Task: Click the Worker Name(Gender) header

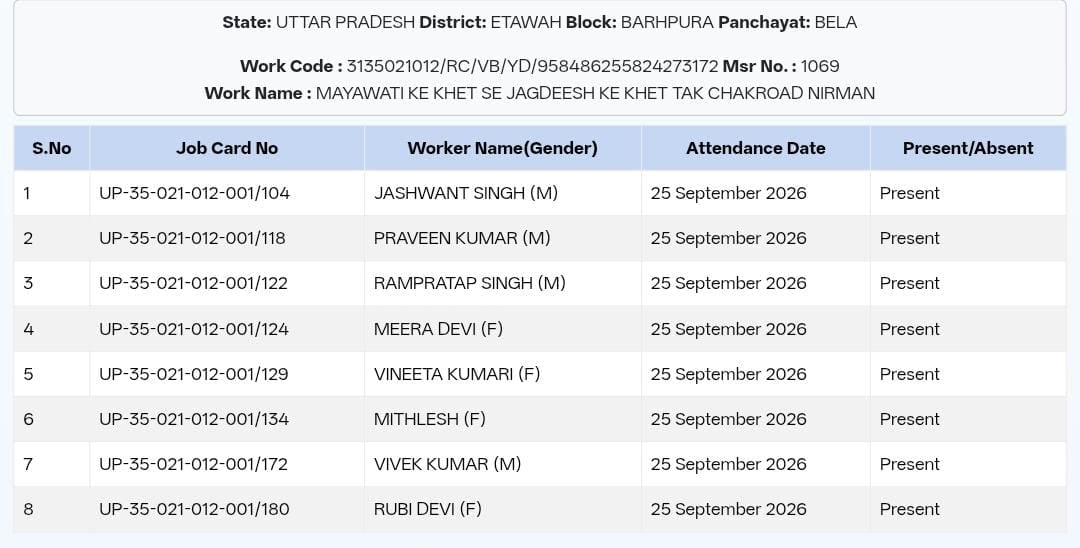Action: 502,148
